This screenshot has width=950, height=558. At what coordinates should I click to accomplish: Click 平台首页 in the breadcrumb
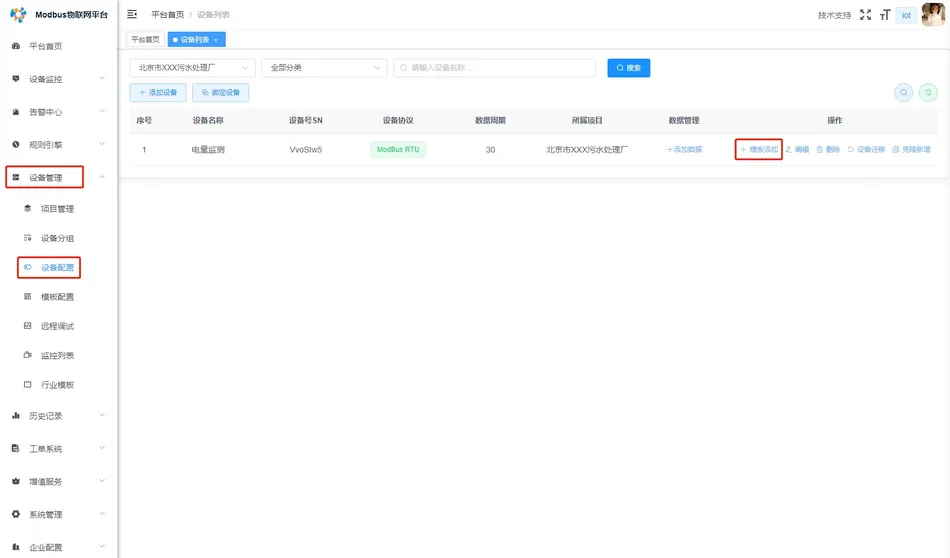[x=167, y=15]
